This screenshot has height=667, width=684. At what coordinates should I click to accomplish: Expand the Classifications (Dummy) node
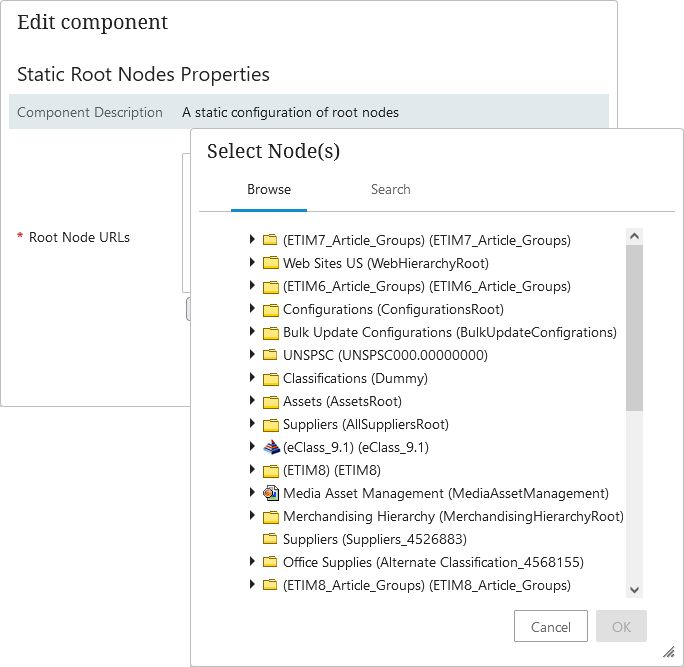point(253,378)
